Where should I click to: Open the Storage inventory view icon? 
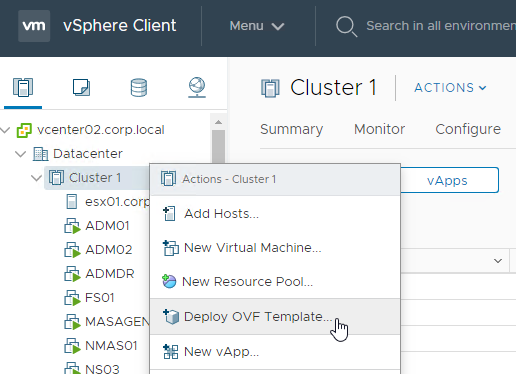[139, 88]
